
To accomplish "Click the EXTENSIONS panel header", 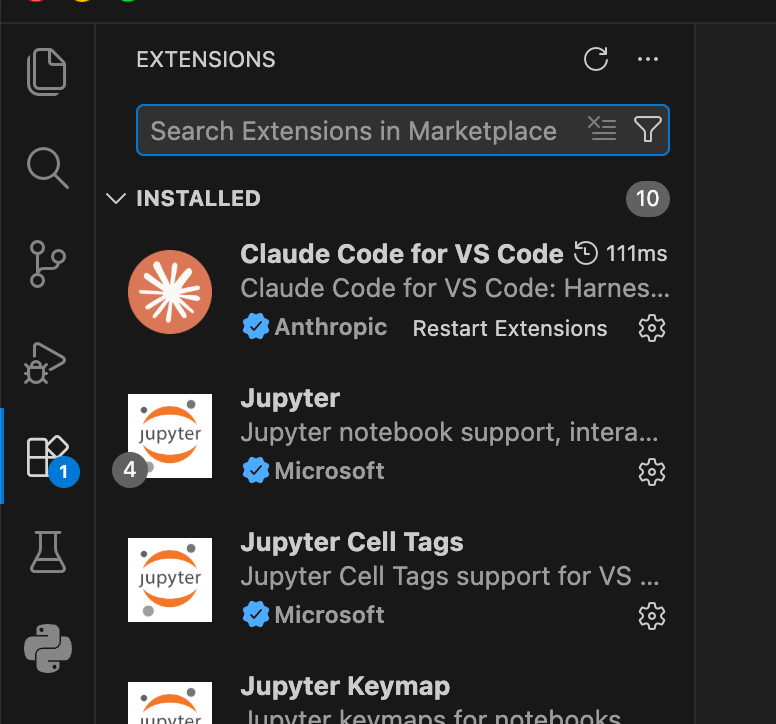I will tap(206, 60).
